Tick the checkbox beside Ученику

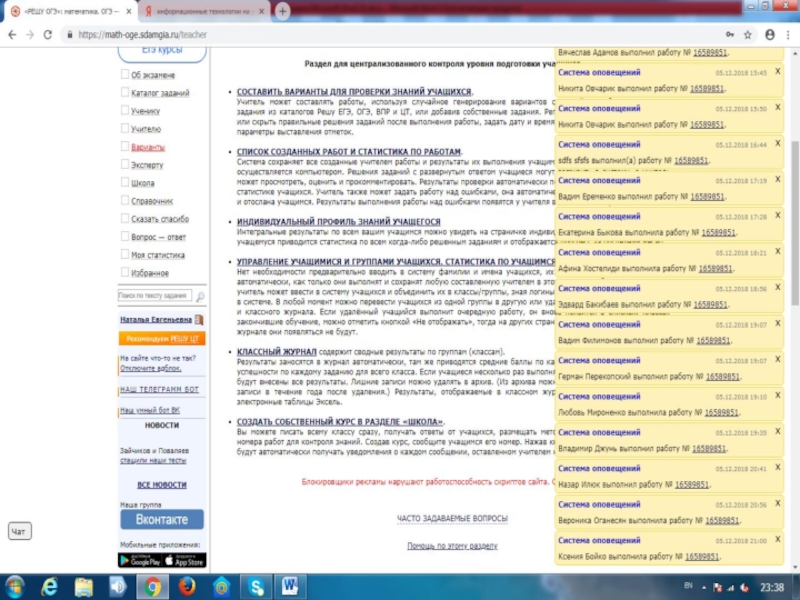(x=124, y=110)
